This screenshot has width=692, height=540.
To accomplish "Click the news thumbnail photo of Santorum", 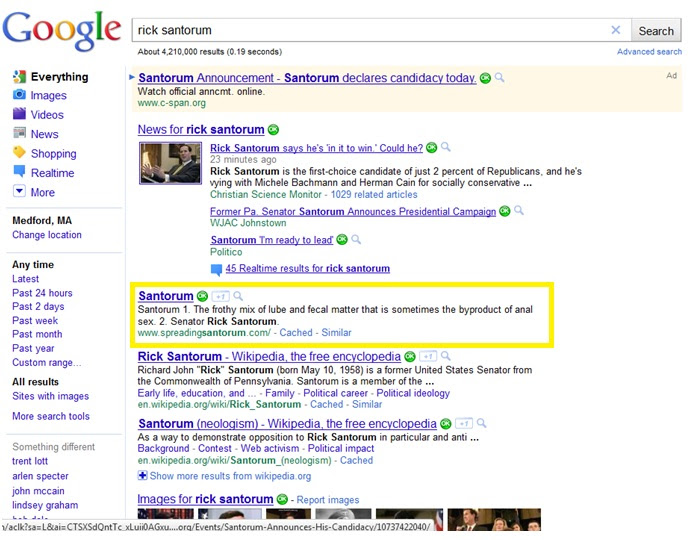I will 170,163.
